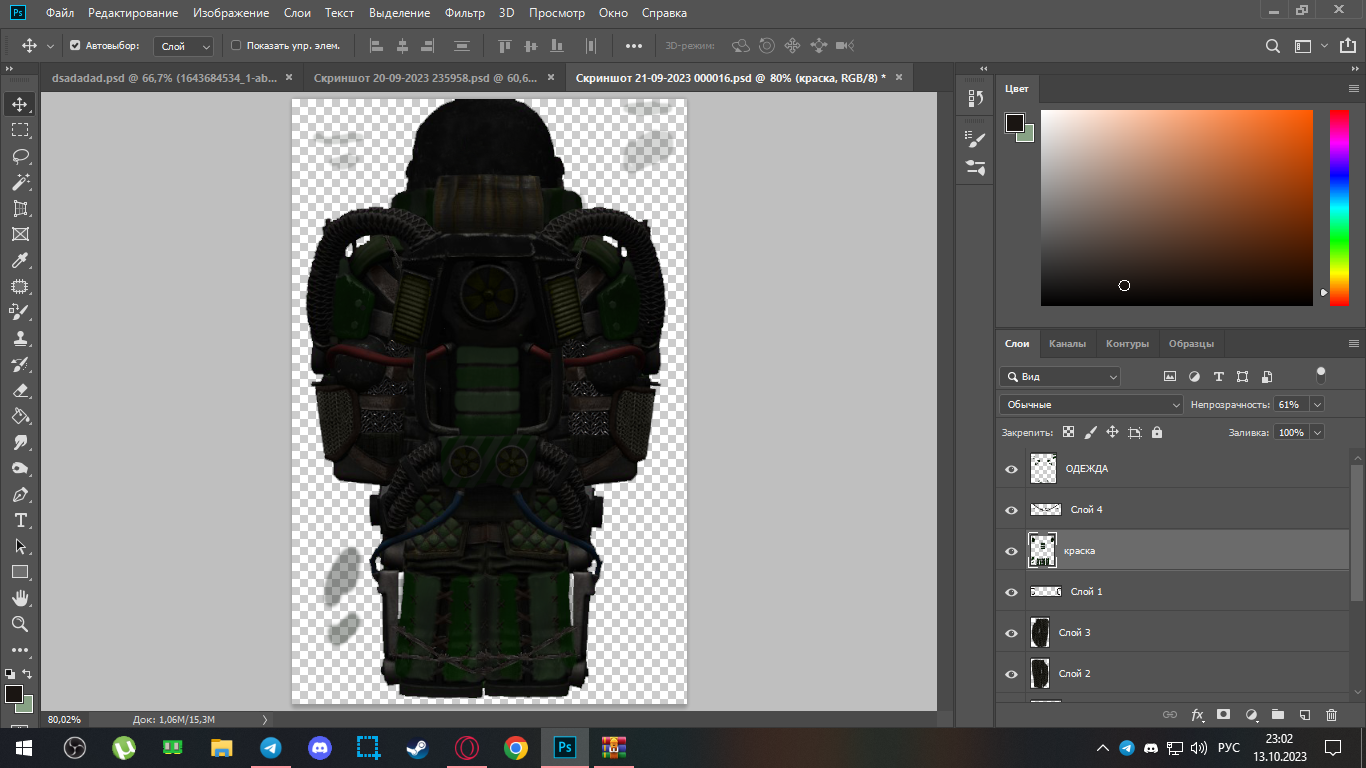Hide the Слой 4 layer
The image size is (1366, 768).
pos(1011,510)
